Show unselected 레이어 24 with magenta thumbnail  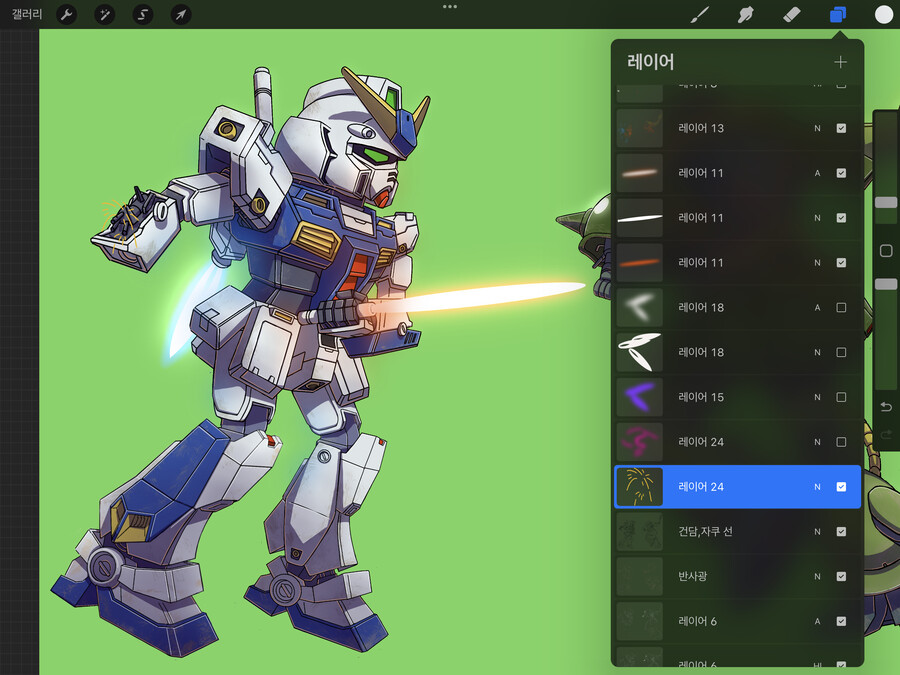pyautogui.click(x=841, y=441)
